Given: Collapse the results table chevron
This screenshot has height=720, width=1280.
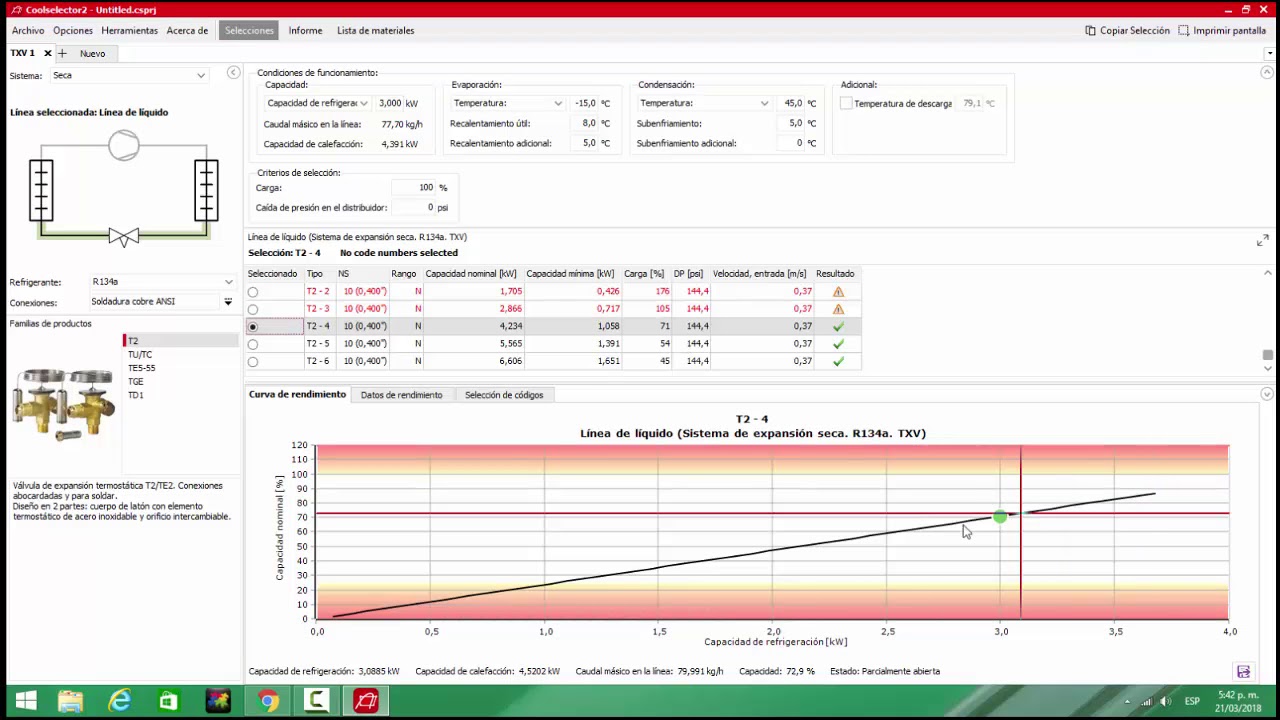Looking at the screenshot, I should click(1268, 273).
